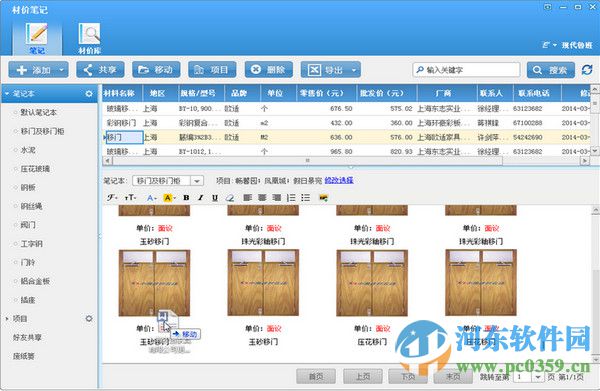Click the 共享 share button
Image resolution: width=600 pixels, height=391 pixels.
pos(100,70)
